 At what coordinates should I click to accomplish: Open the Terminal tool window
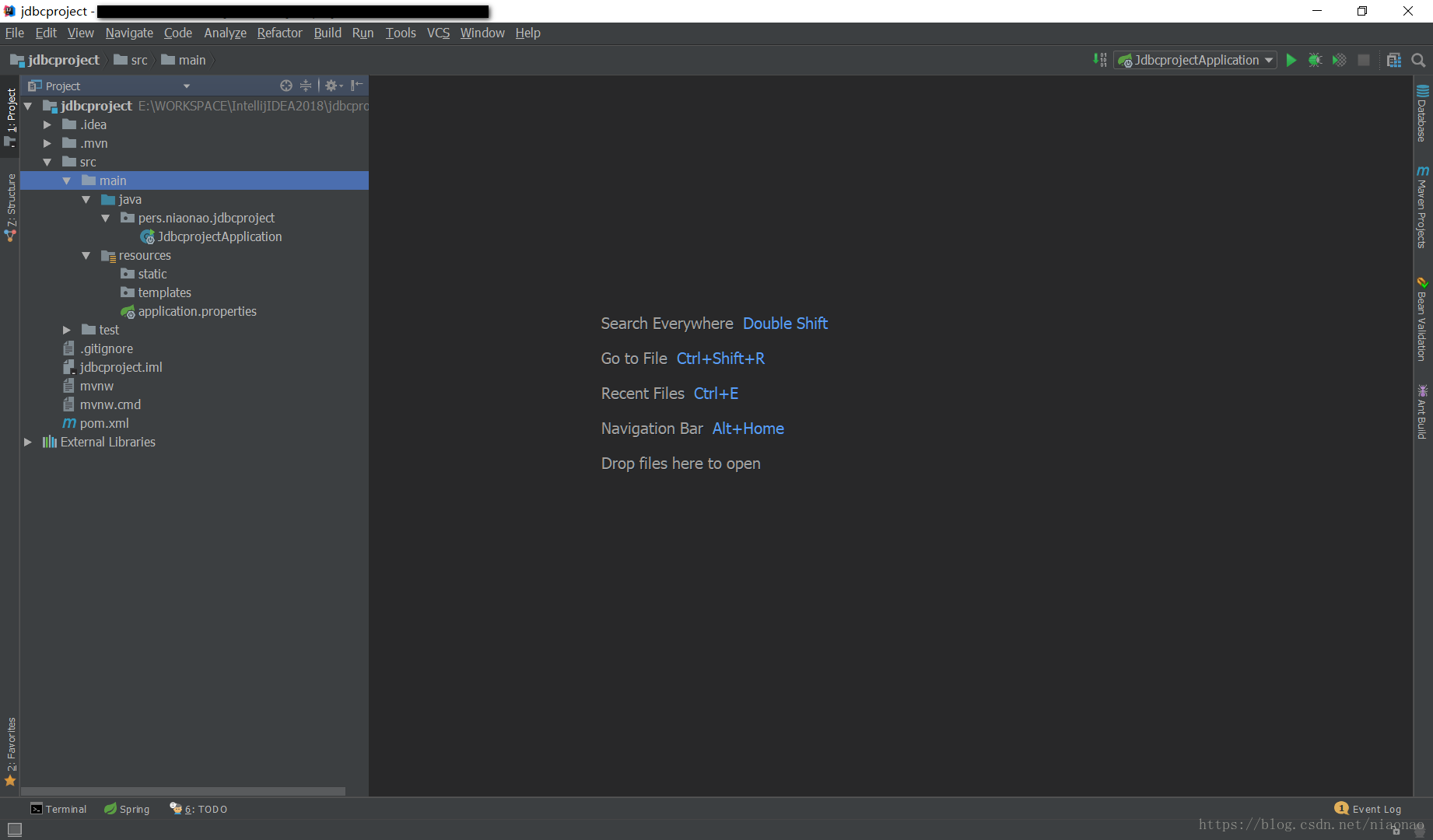click(x=59, y=809)
